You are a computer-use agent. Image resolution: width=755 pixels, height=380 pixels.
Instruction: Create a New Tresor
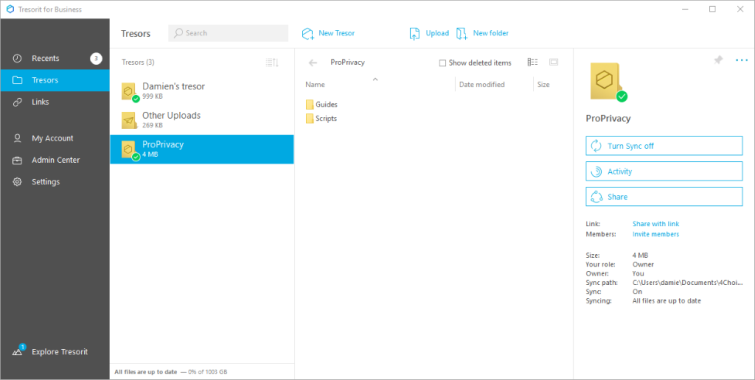point(328,33)
